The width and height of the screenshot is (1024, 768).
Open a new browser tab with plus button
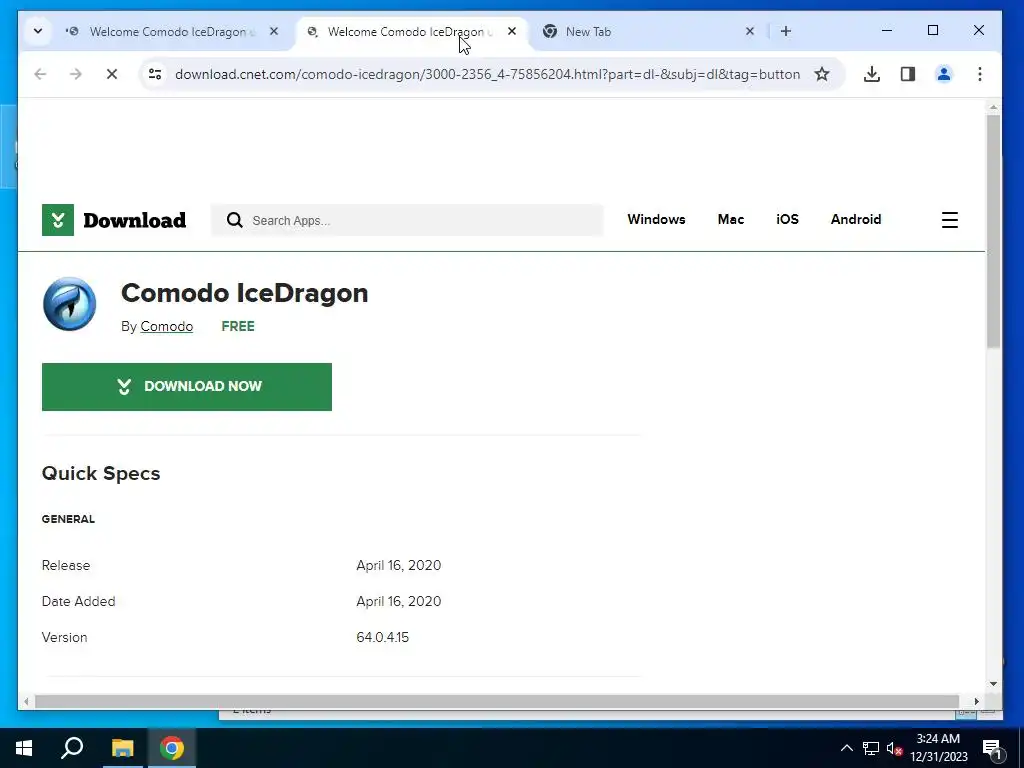pos(786,31)
